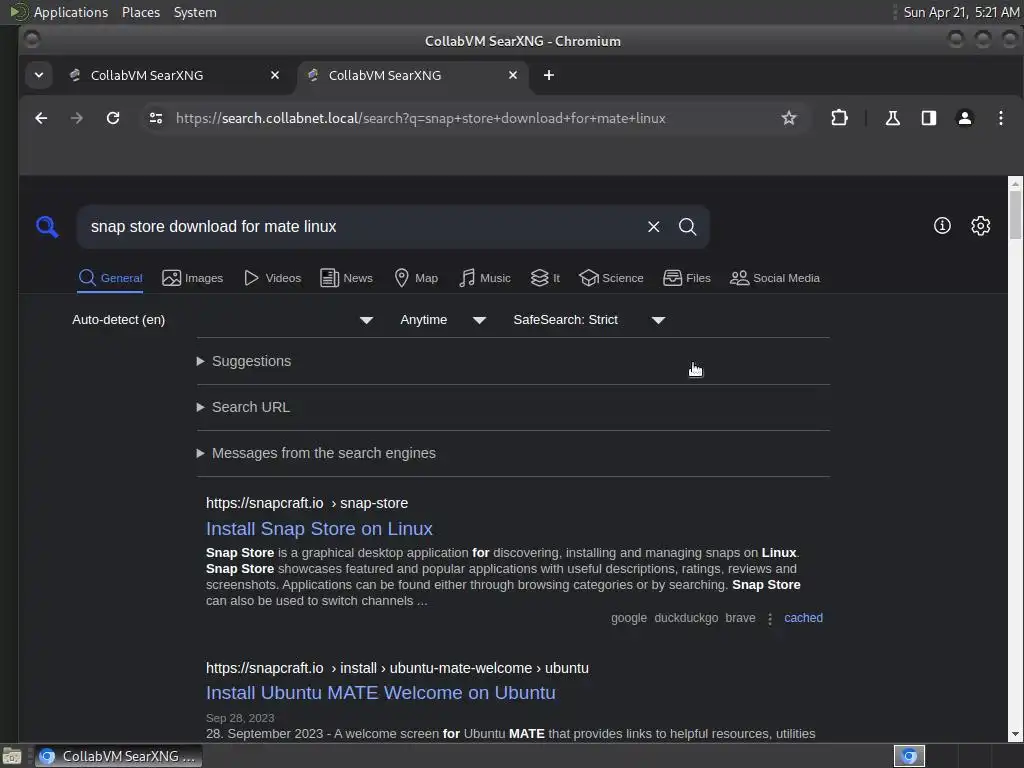Open Install Ubuntu MATE Welcome on Ubuntu
This screenshot has height=768, width=1024.
381,693
